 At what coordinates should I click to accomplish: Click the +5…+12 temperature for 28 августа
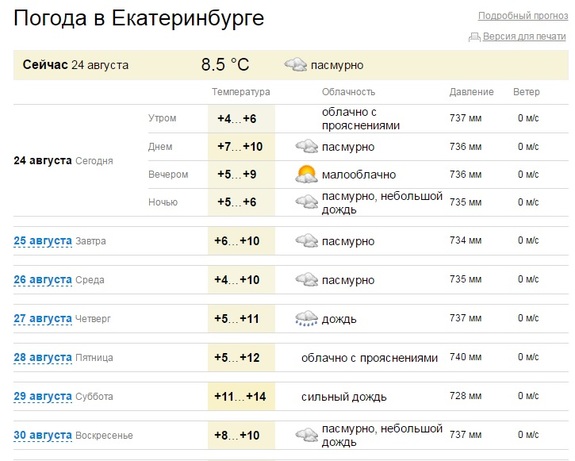click(x=237, y=358)
